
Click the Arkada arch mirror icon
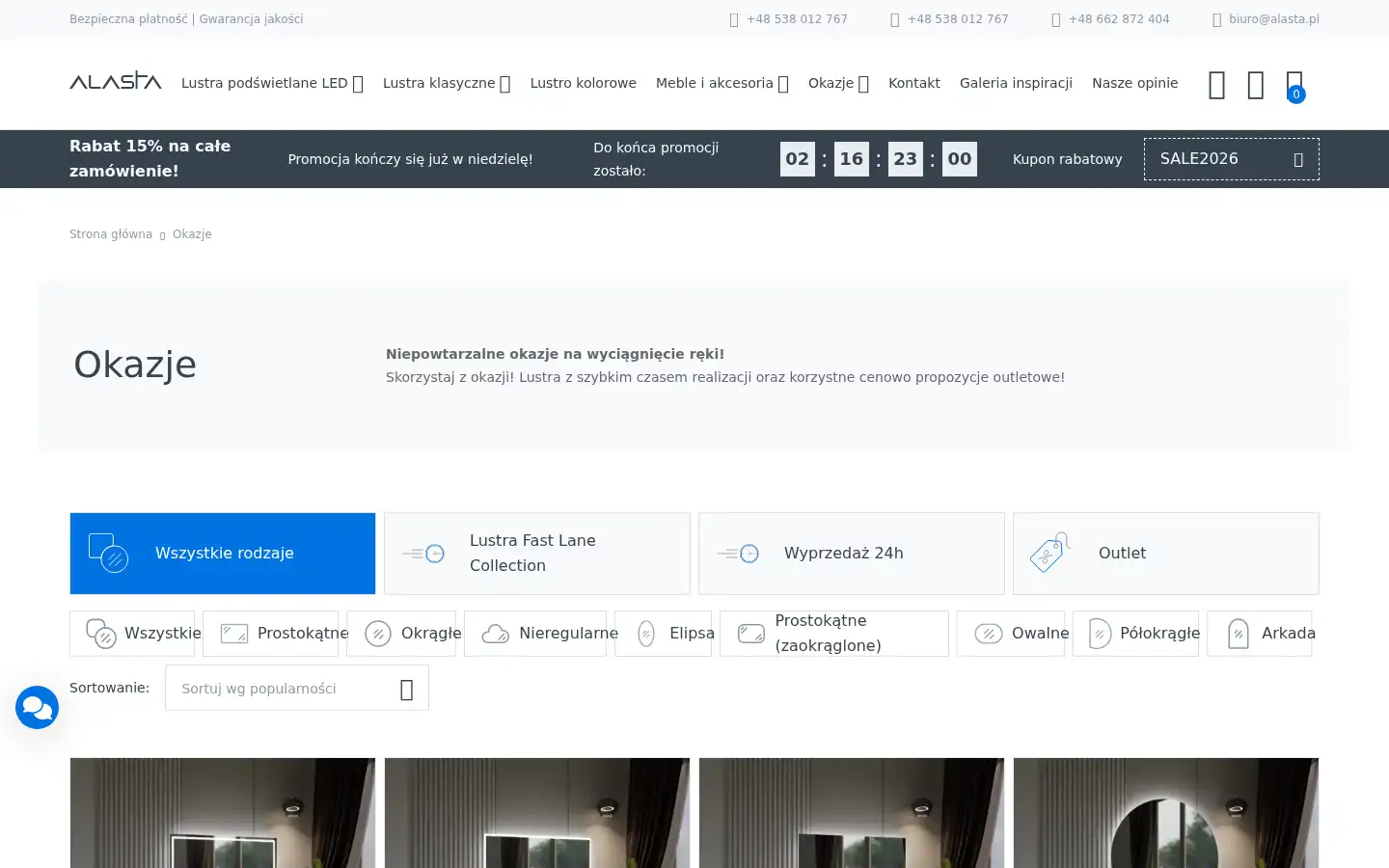1239,634
